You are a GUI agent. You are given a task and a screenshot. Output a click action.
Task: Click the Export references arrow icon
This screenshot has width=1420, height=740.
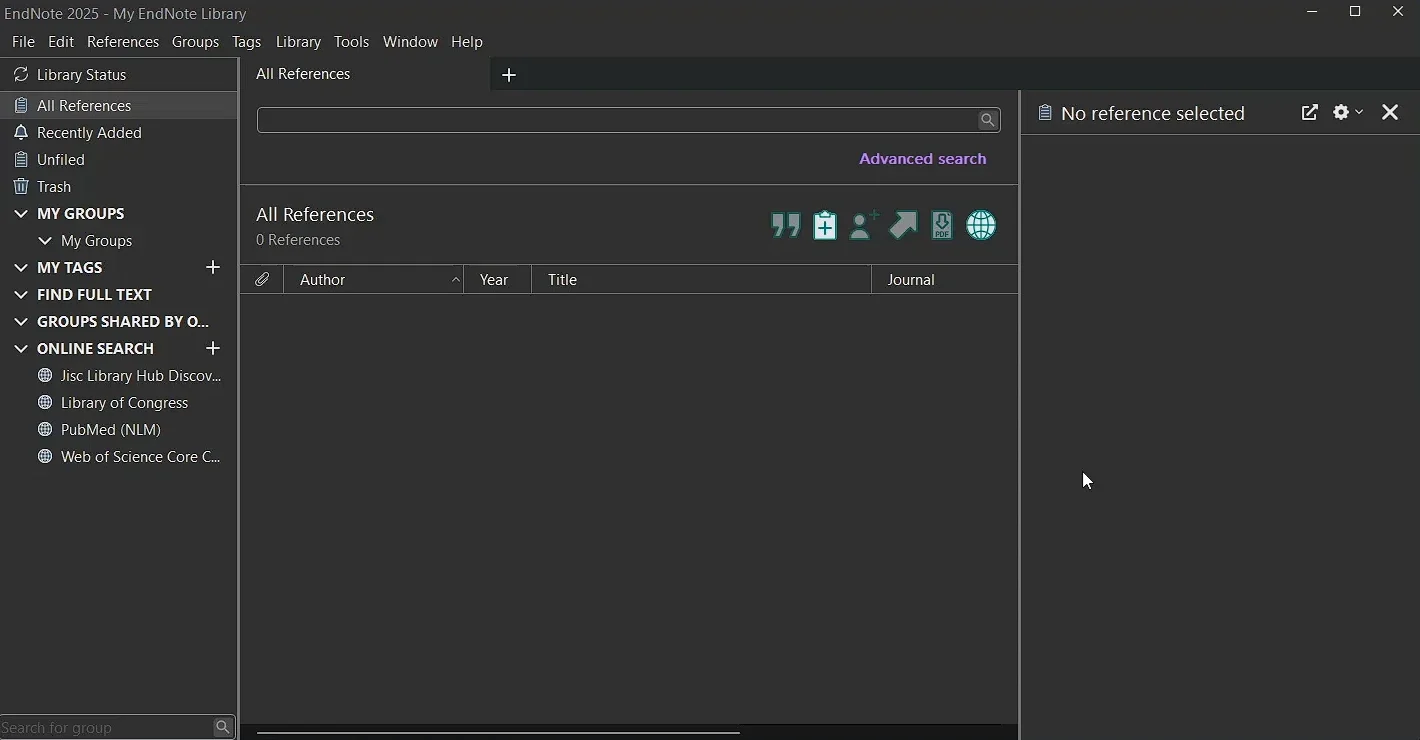point(903,225)
